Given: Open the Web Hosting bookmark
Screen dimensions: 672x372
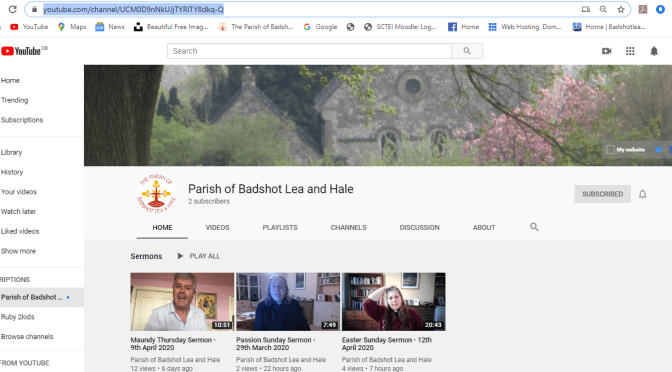Looking at the screenshot, I should (525, 27).
